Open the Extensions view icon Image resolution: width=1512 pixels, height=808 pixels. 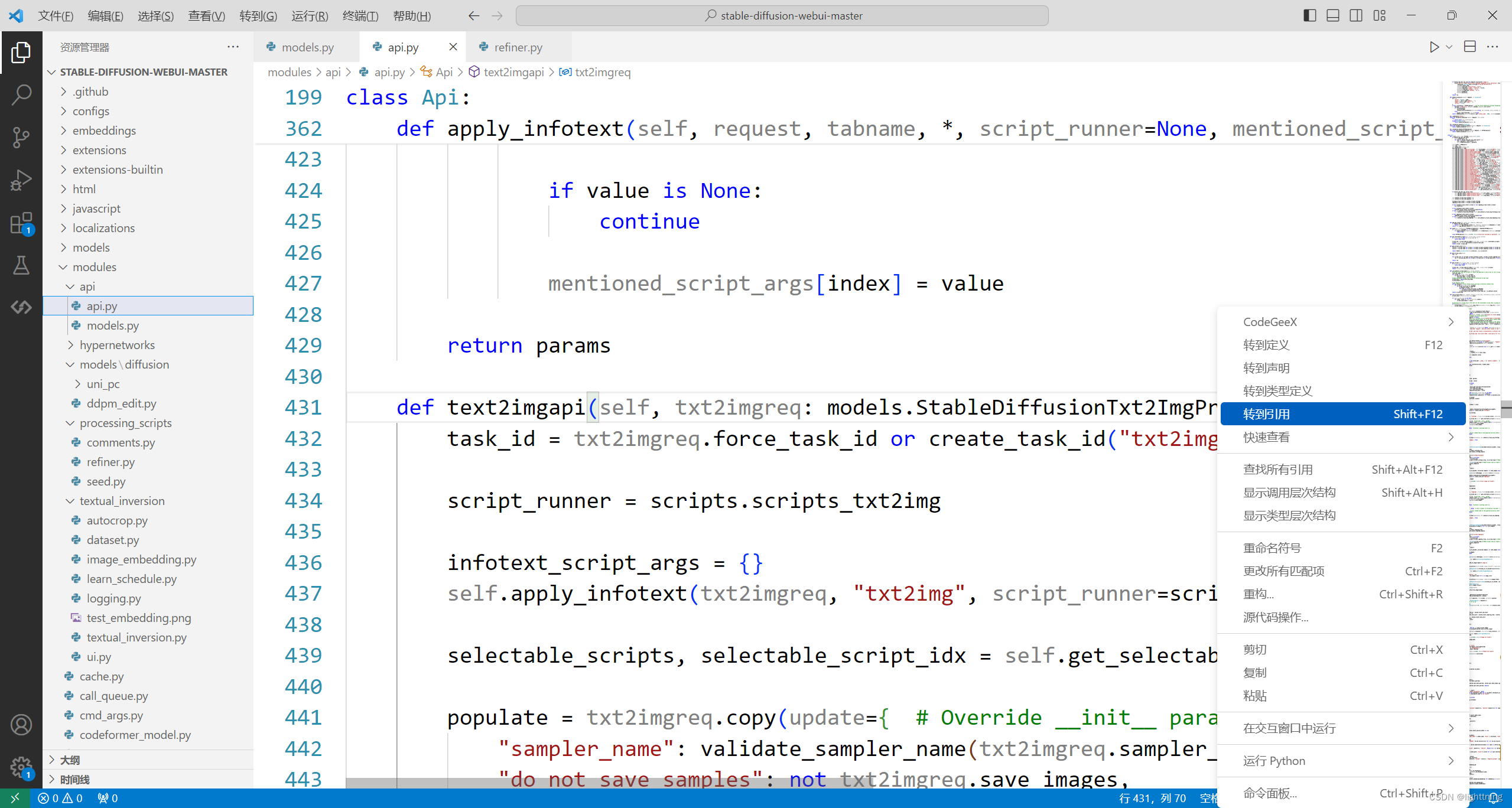21,224
